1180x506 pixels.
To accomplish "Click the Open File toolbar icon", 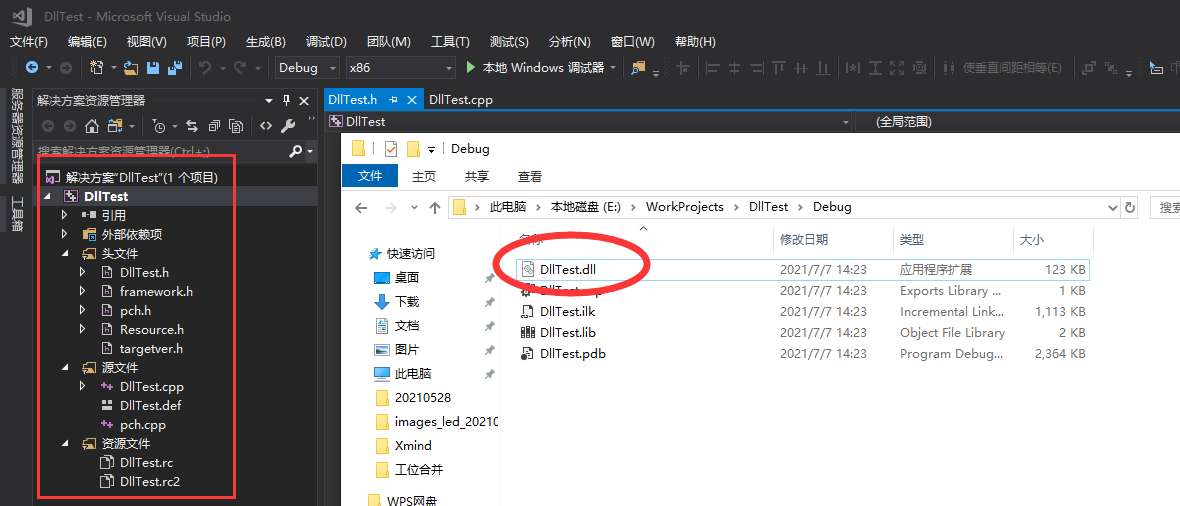I will tap(131, 68).
